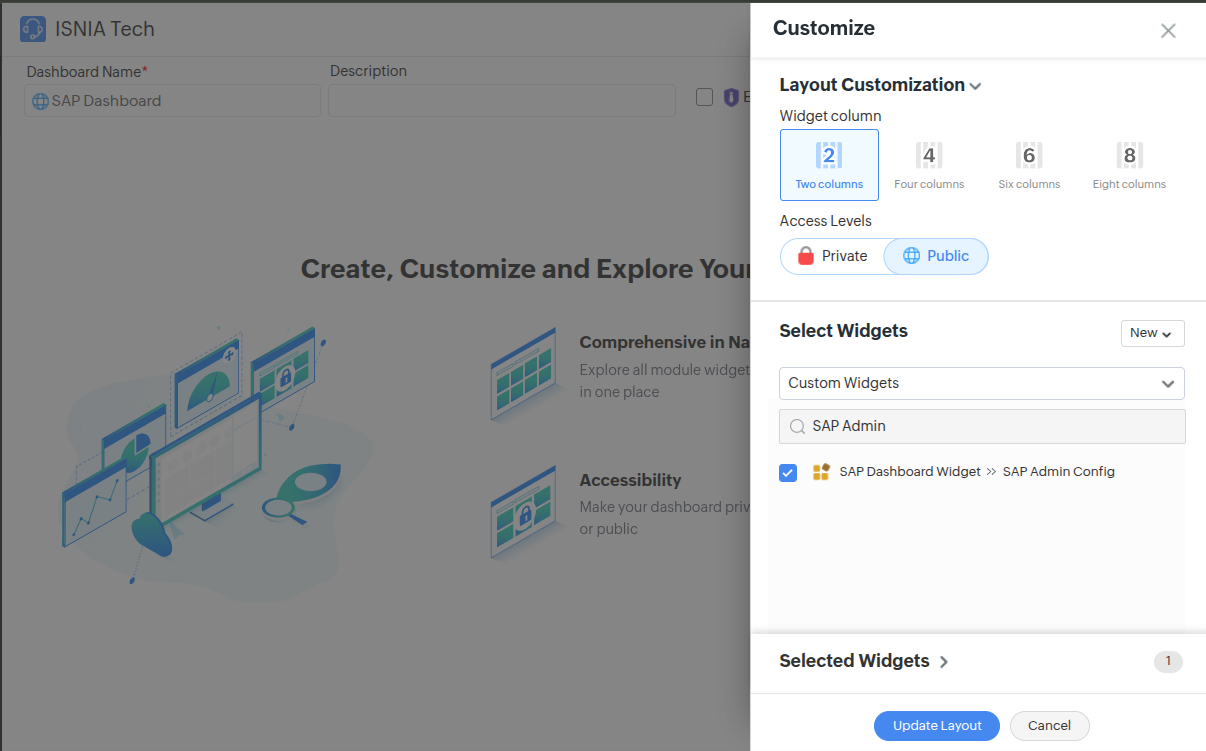Click the search magnifier in SAP Admin field

click(x=797, y=426)
